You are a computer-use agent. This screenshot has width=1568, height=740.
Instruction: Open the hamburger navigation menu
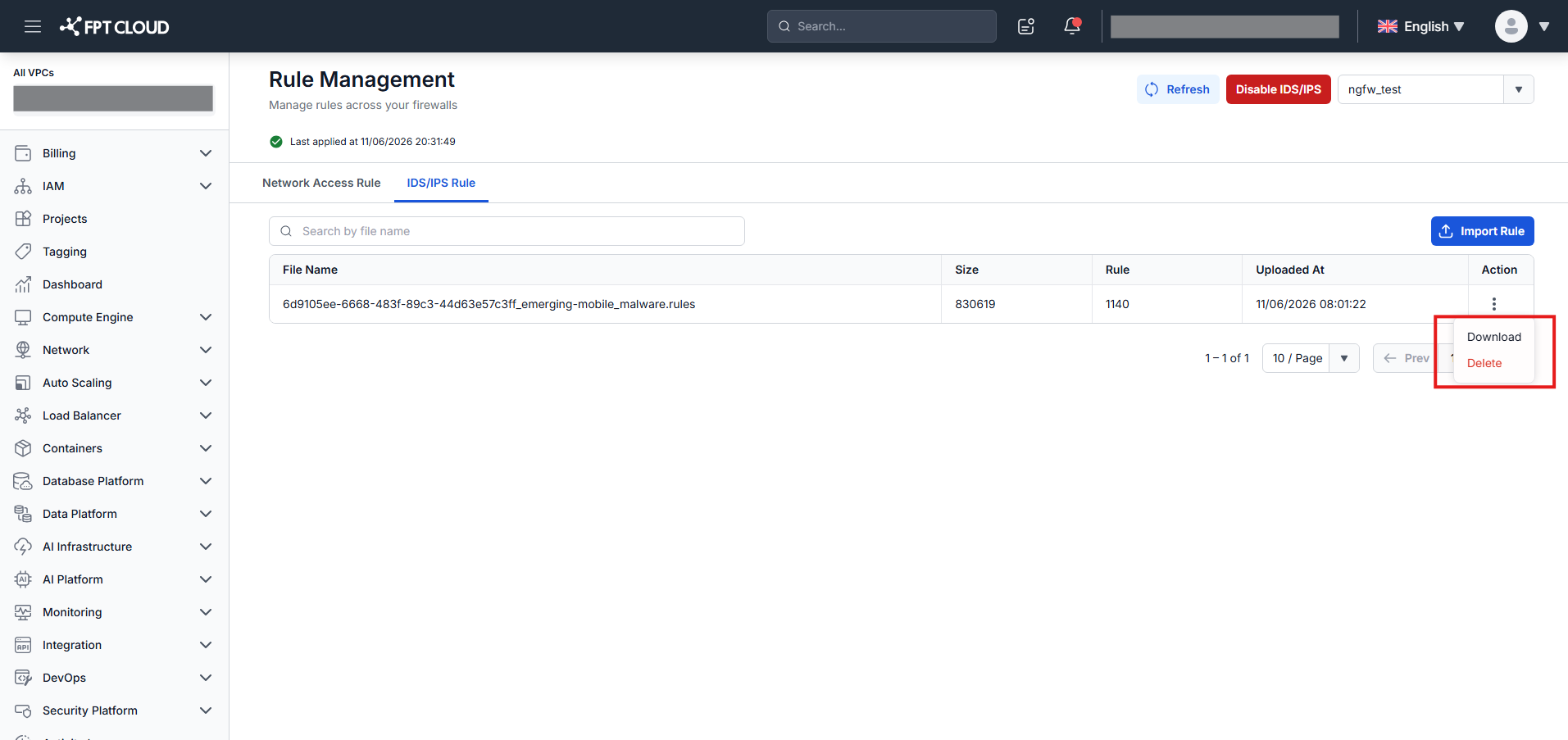pos(33,26)
